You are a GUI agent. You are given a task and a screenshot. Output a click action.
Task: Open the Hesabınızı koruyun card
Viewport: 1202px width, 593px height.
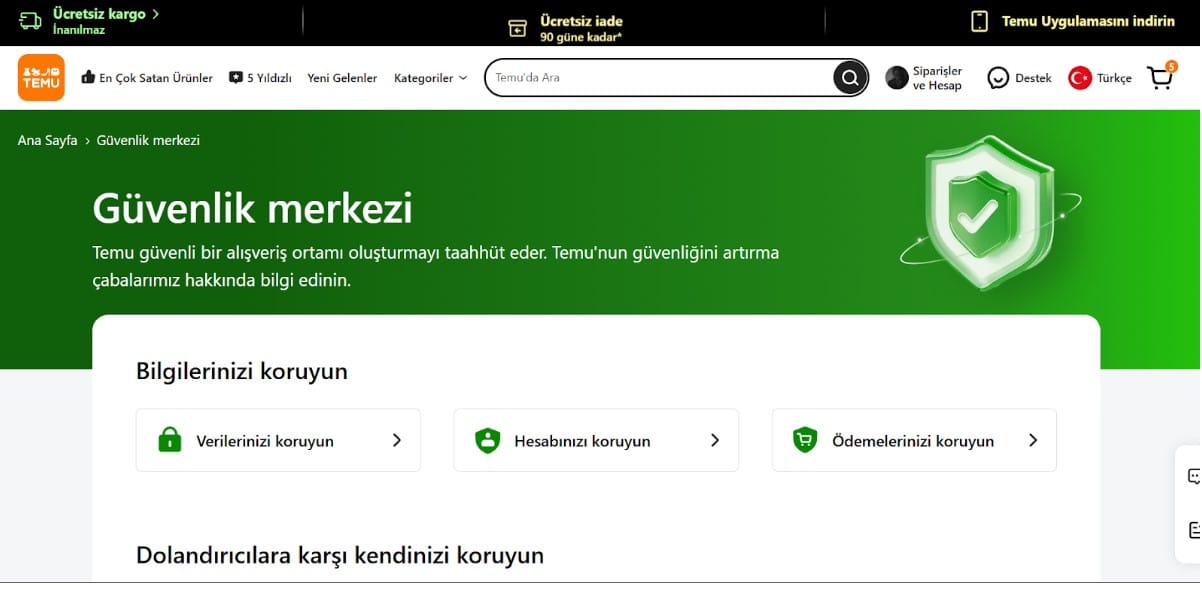[595, 440]
